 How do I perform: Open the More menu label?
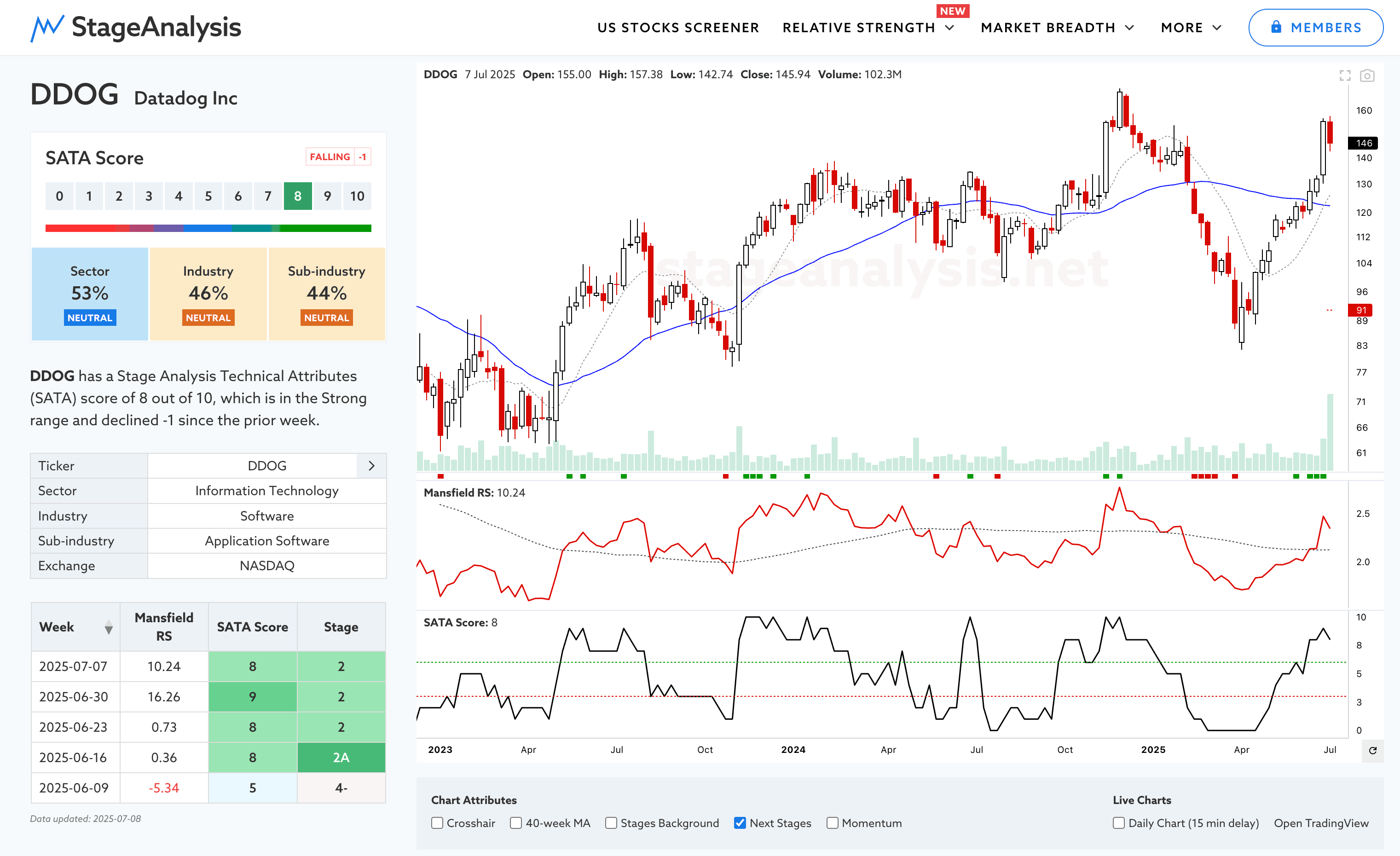coord(1182,28)
